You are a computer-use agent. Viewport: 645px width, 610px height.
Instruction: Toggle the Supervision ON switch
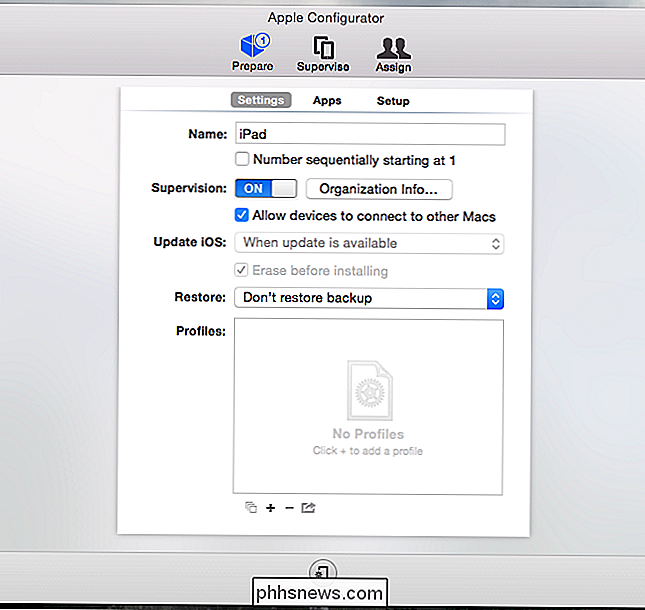[266, 188]
